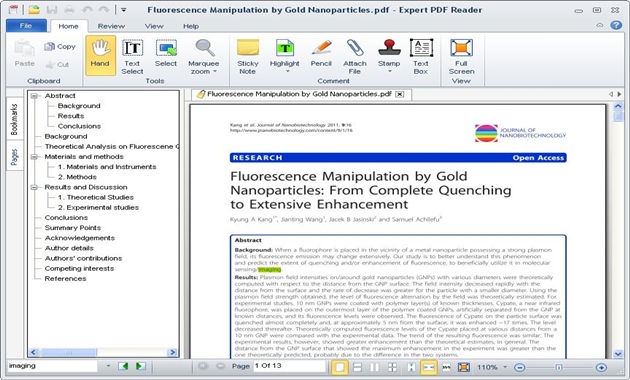Click the fit page height icon in status bar
This screenshot has width=630, height=380.
411,367
